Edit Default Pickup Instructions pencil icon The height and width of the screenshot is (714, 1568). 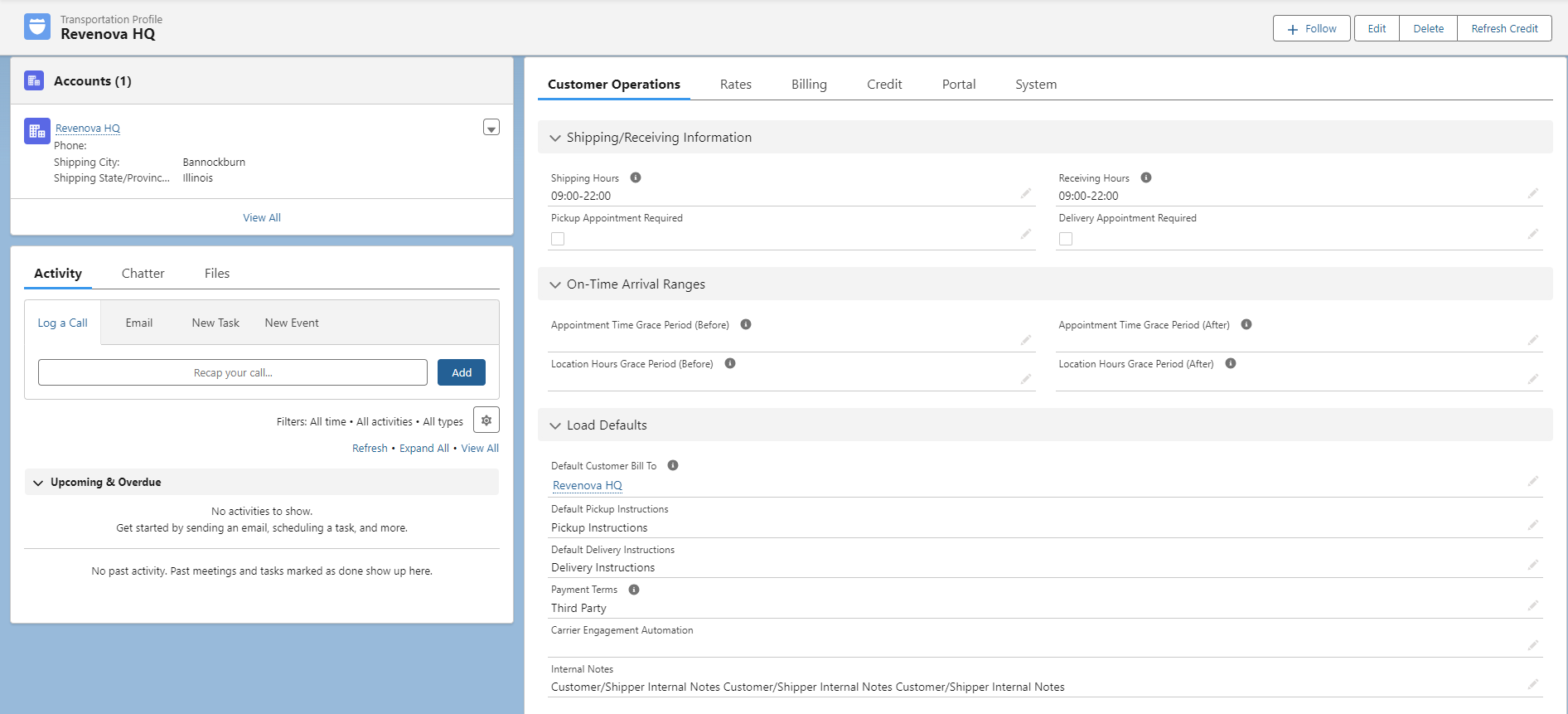point(1533,525)
